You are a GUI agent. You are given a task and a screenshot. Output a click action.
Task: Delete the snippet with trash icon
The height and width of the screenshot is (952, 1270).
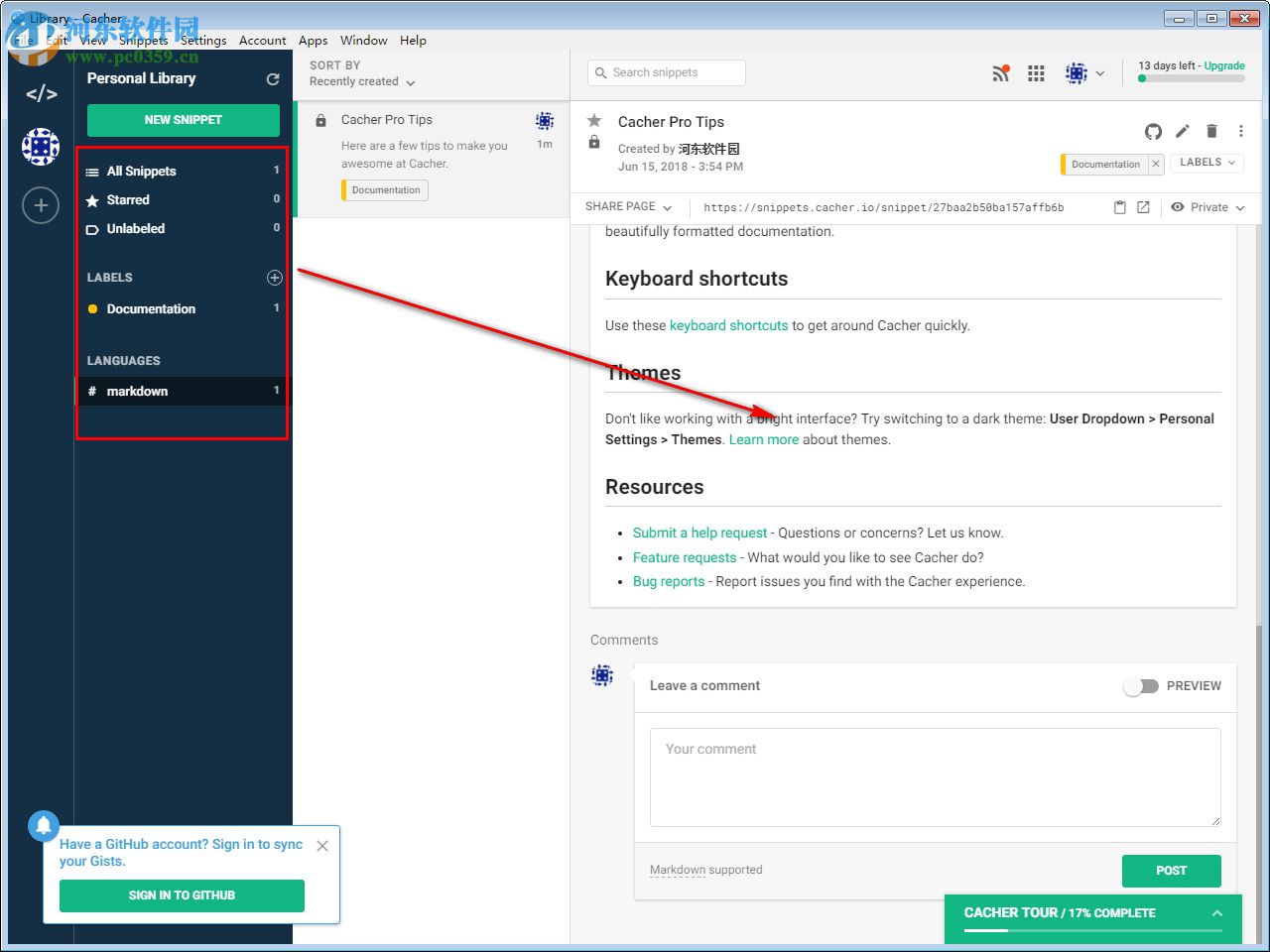pos(1211,131)
